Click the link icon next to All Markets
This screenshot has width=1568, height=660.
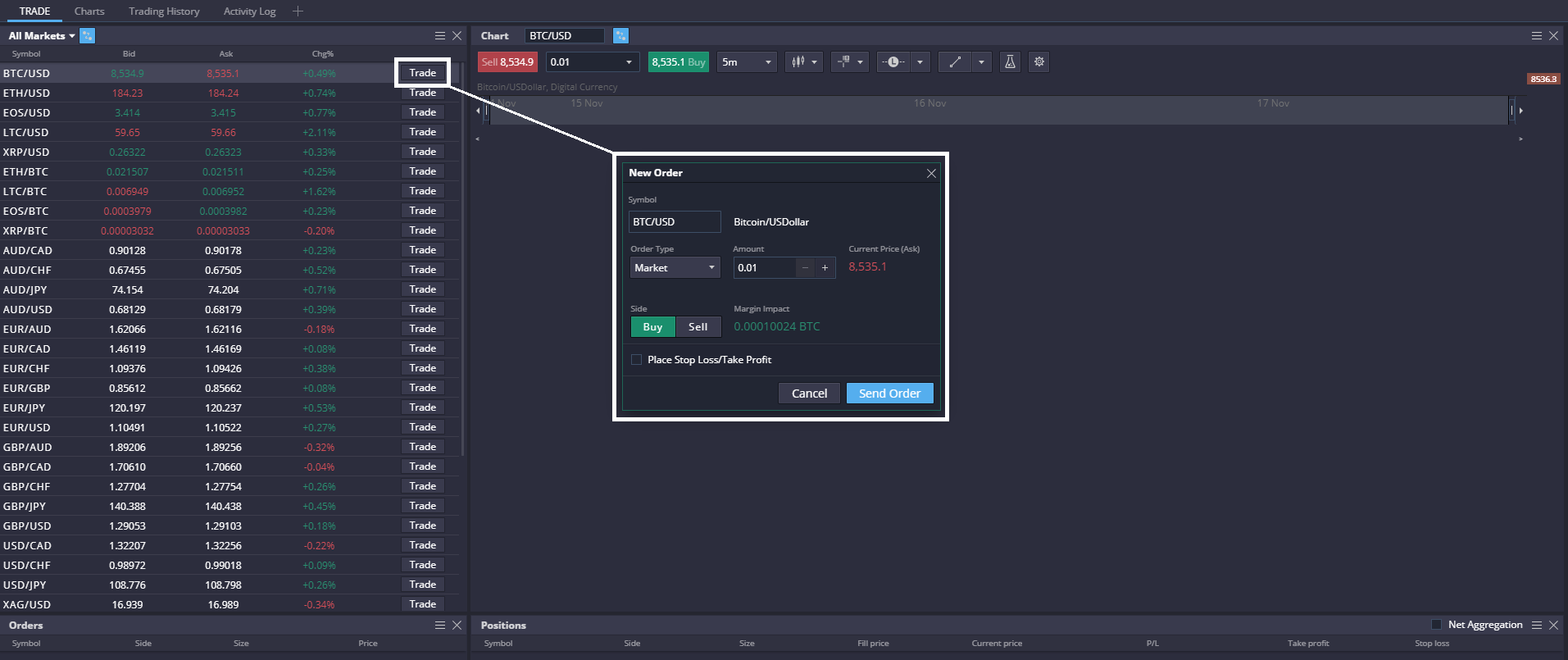(88, 35)
